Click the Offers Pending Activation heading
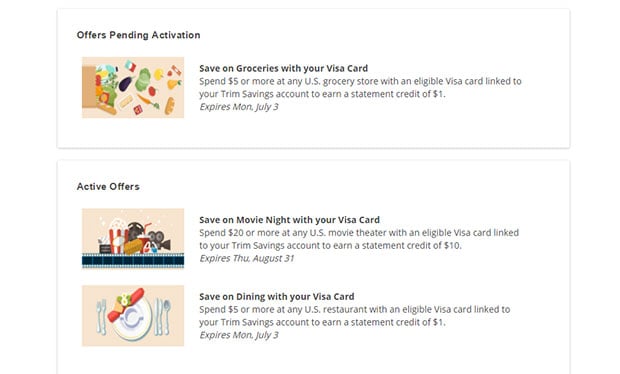This screenshot has width=620, height=374. click(x=138, y=35)
